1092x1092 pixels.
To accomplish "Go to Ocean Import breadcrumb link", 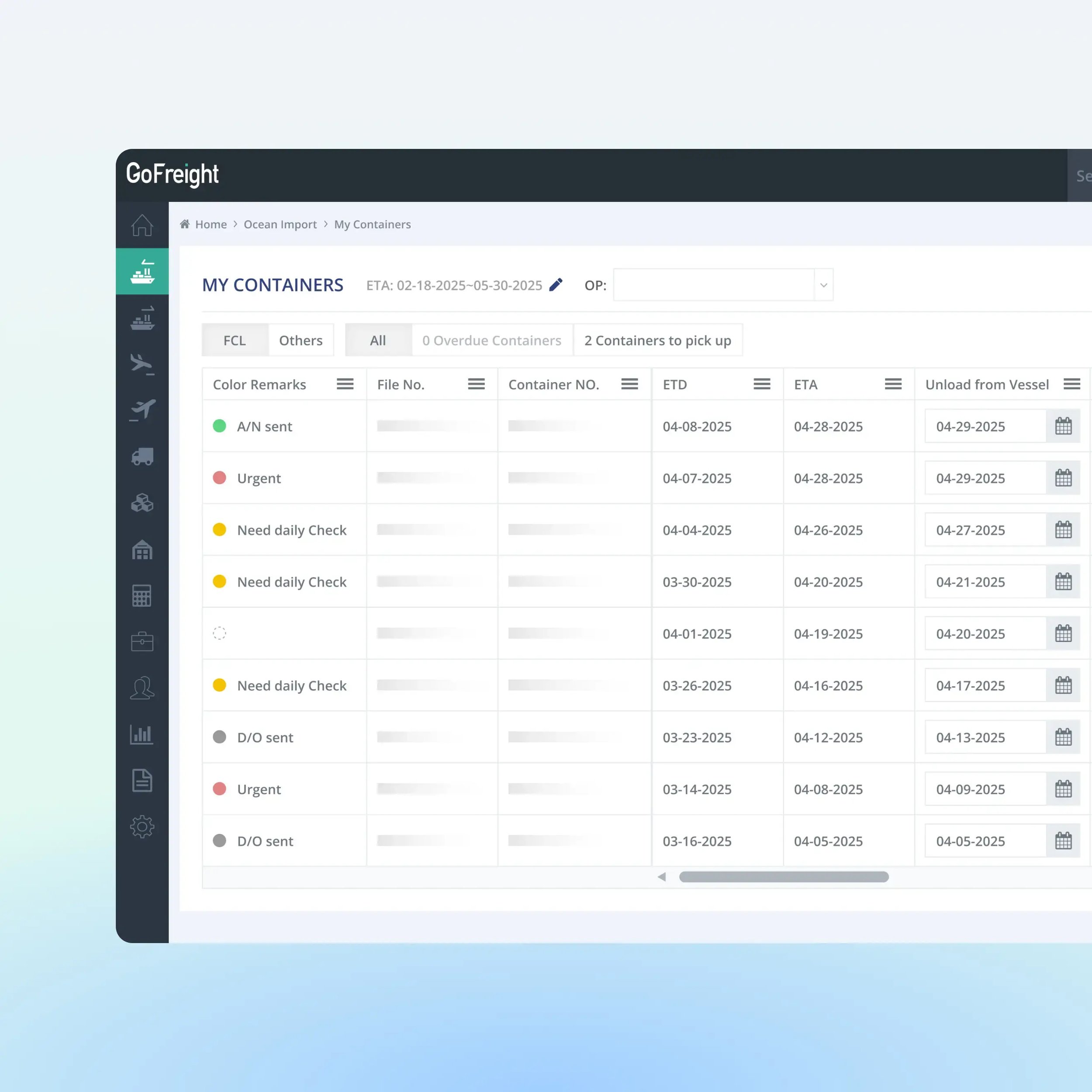I will (280, 225).
